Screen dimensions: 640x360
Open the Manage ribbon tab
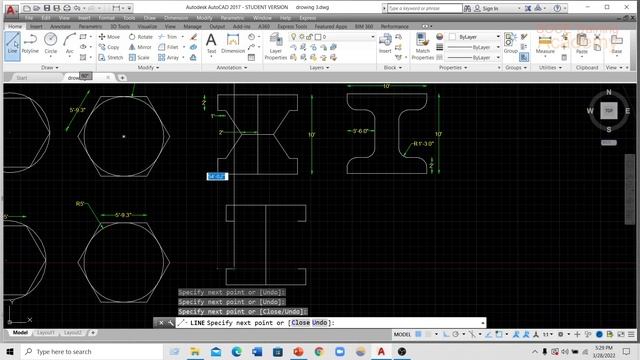click(192, 26)
